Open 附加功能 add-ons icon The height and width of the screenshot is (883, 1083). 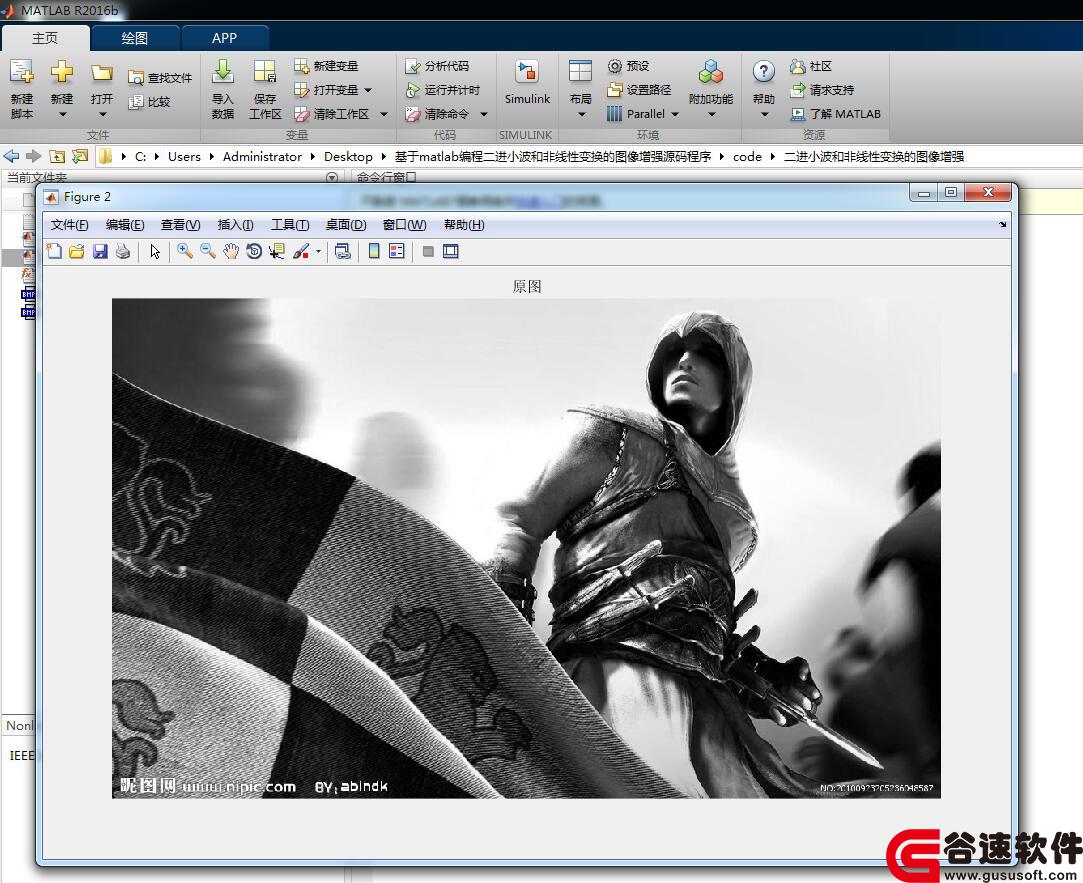click(711, 71)
